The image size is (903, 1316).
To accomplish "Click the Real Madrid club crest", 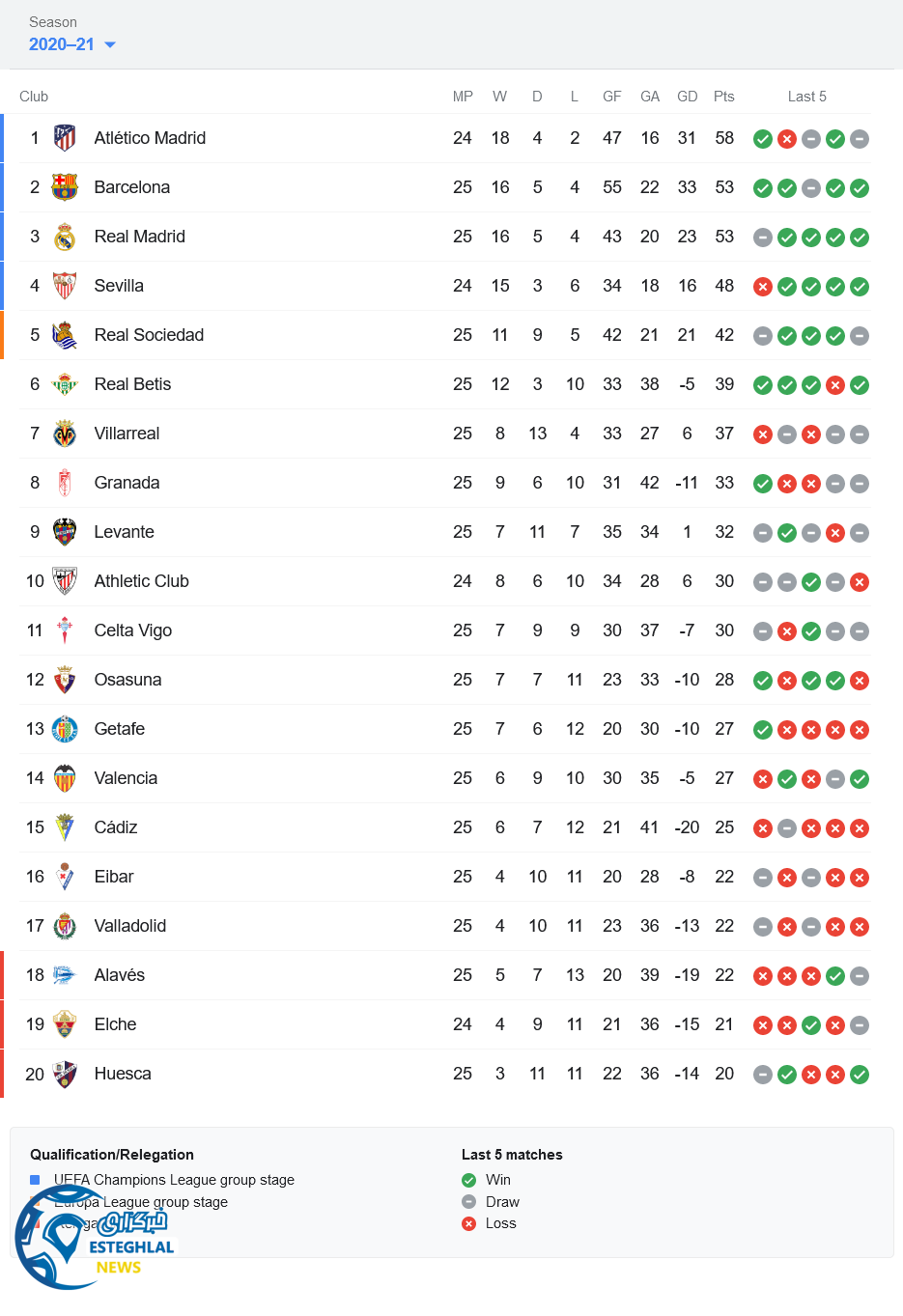I will pos(65,237).
